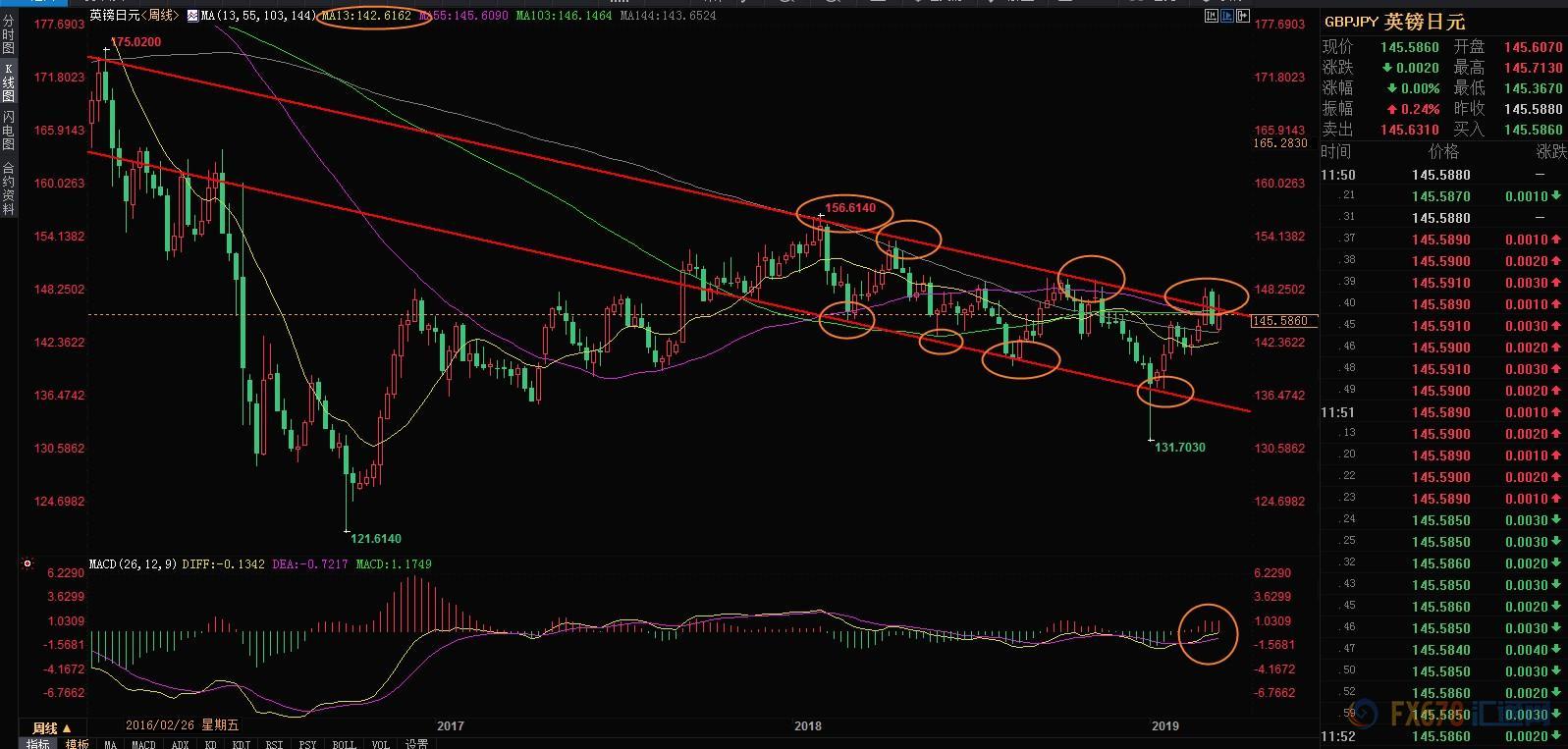
Task: Open the MA indicator settings icon
Action: click(192, 16)
